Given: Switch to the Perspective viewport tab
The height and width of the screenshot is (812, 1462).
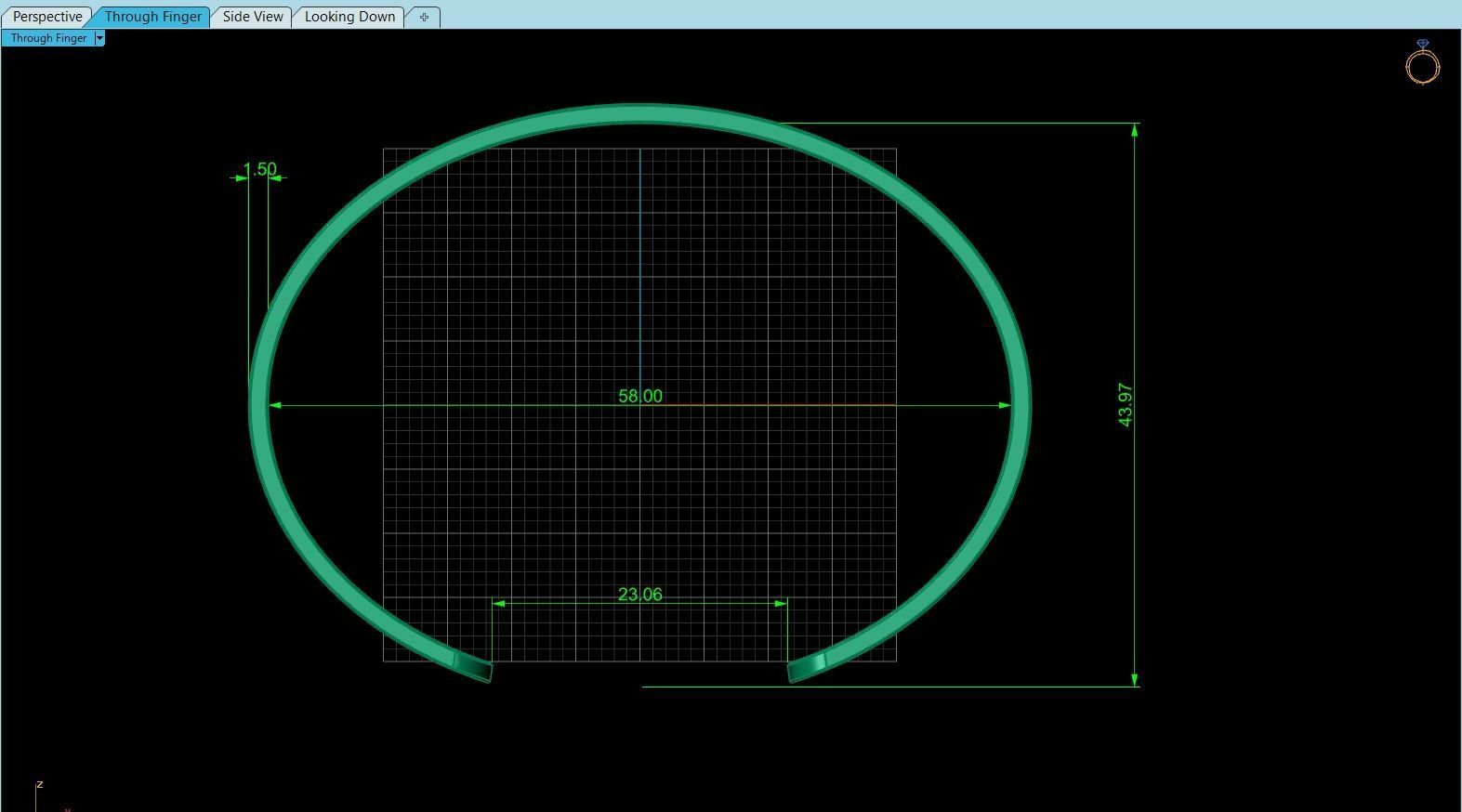Looking at the screenshot, I should 47,17.
